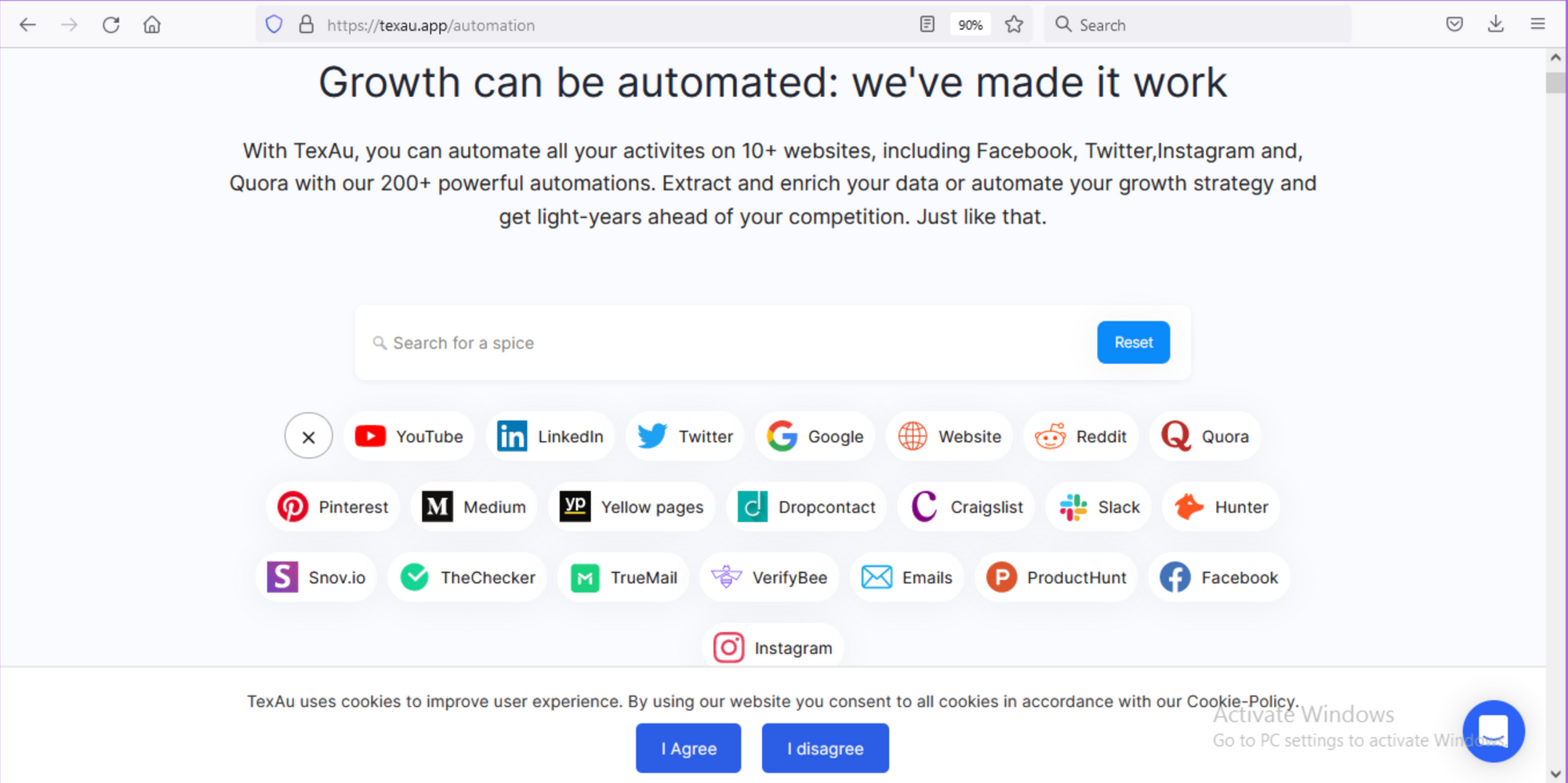Accept cookies with I Agree

tap(688, 749)
